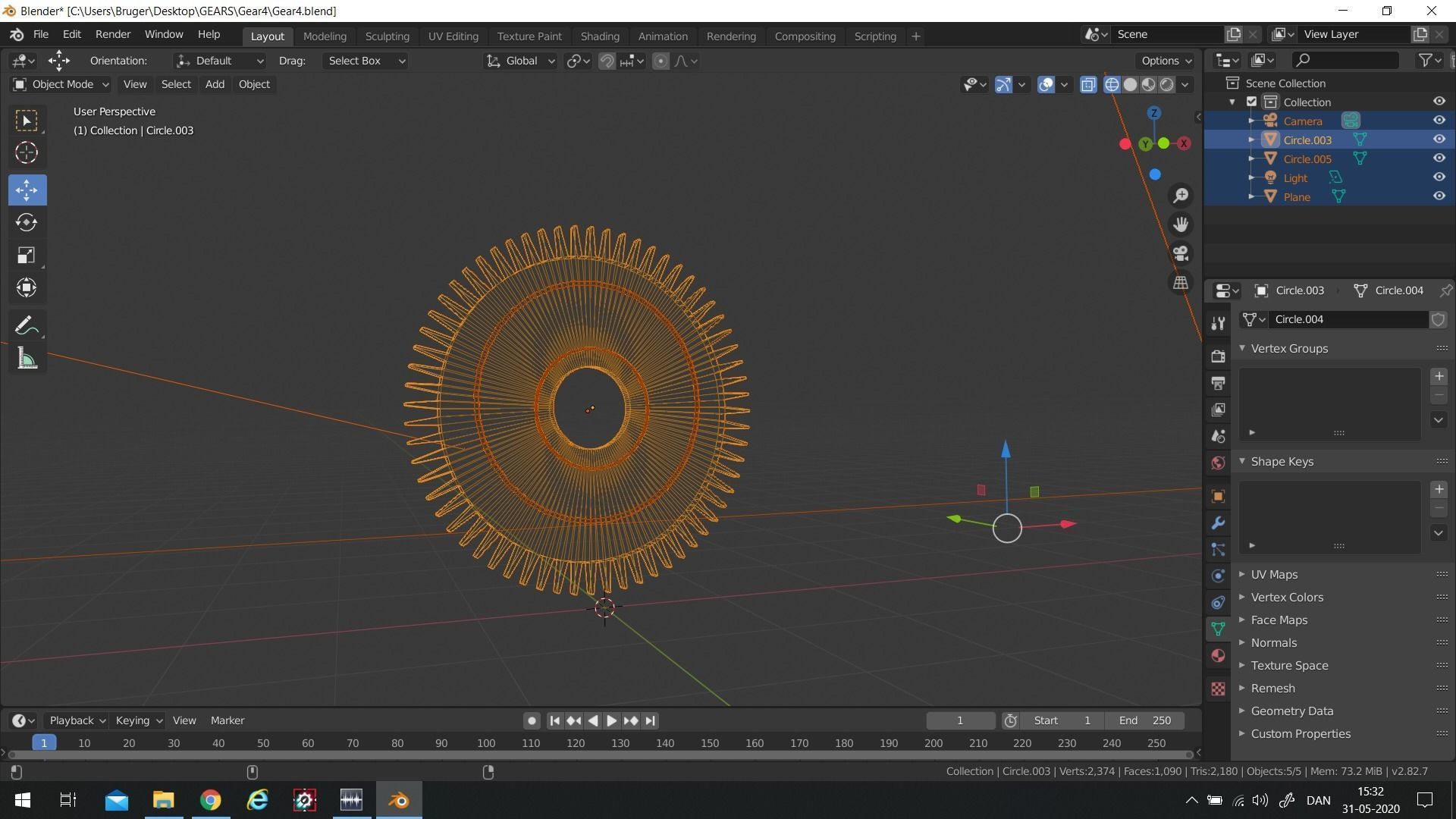Activate the 3D Cursor tool
Image resolution: width=1456 pixels, height=819 pixels.
[x=27, y=152]
